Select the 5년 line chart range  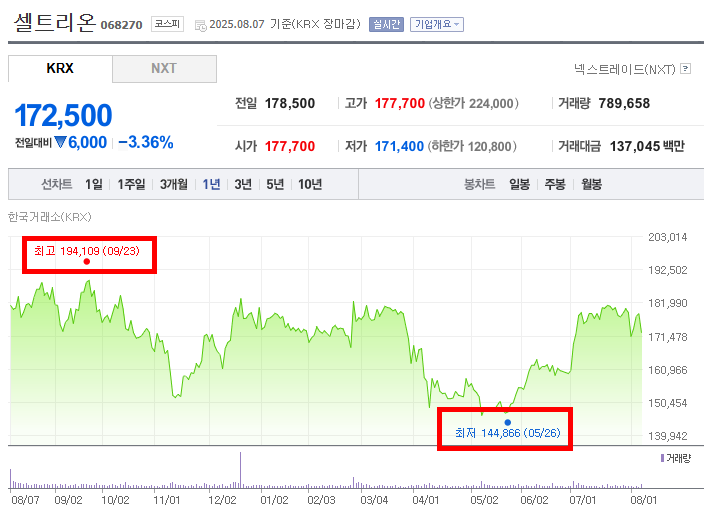click(x=275, y=184)
